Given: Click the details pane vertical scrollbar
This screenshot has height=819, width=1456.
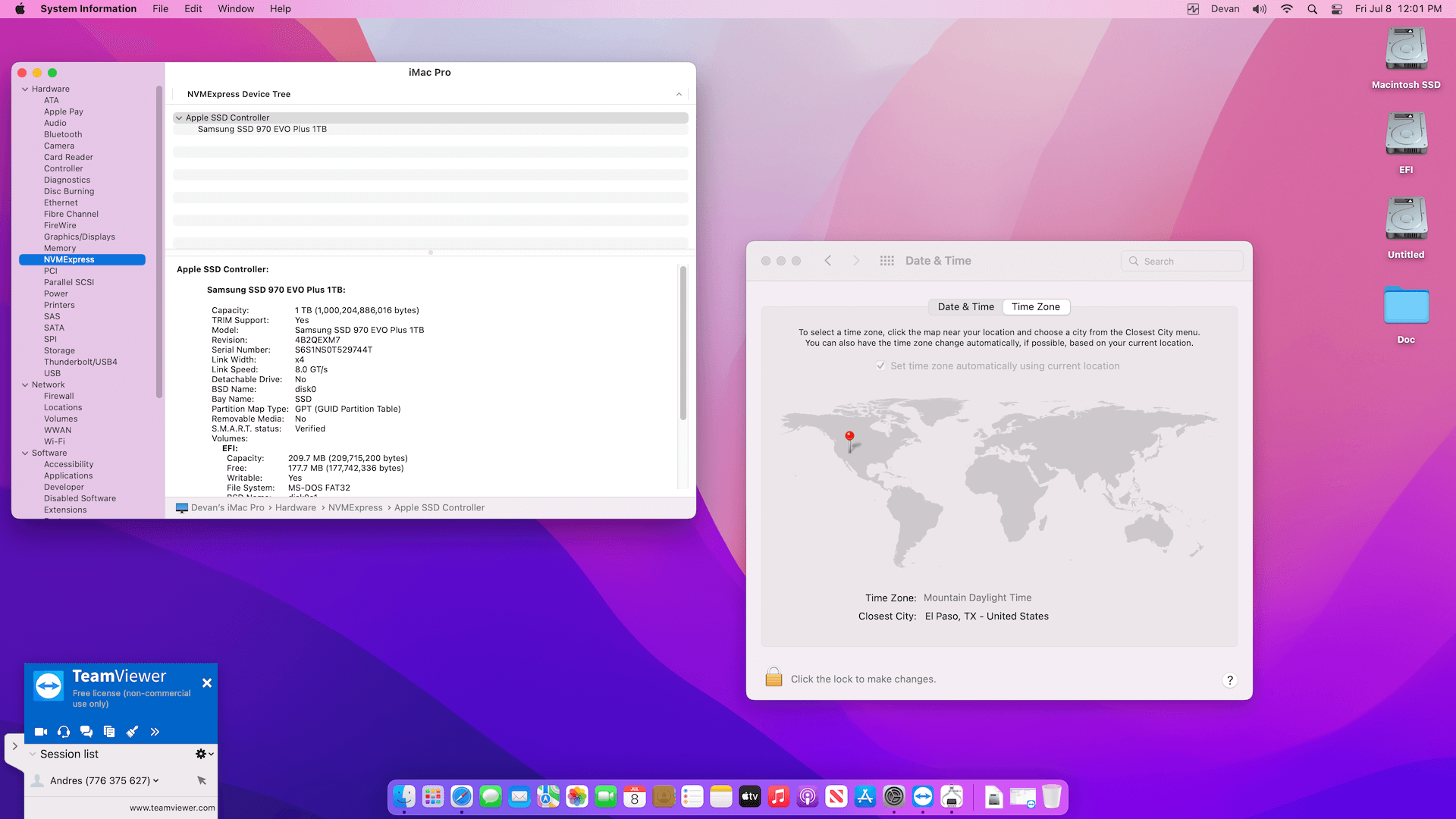Looking at the screenshot, I should click(x=683, y=344).
